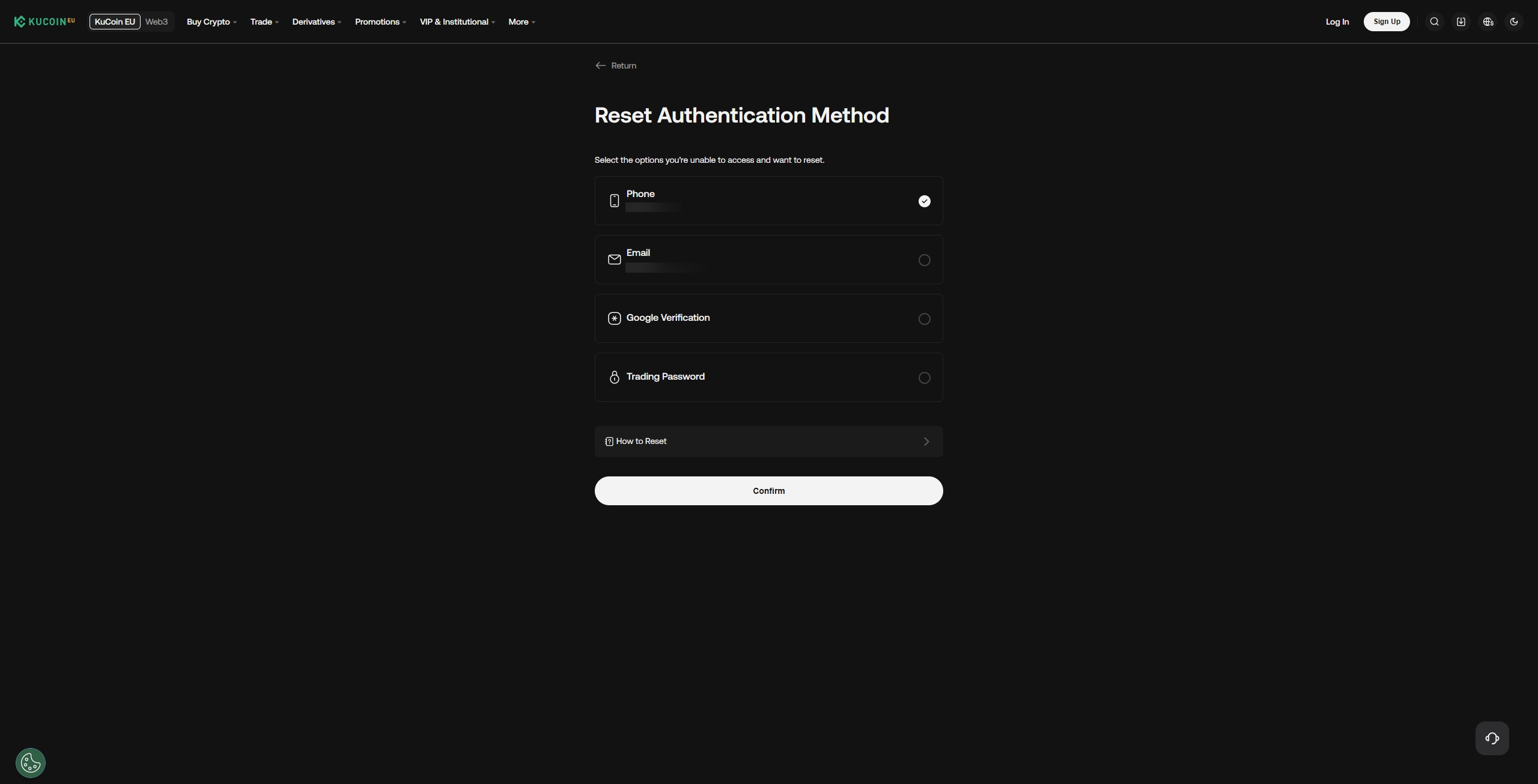Open the language and currency globe icon
Viewport: 1538px width, 784px height.
tap(1488, 22)
